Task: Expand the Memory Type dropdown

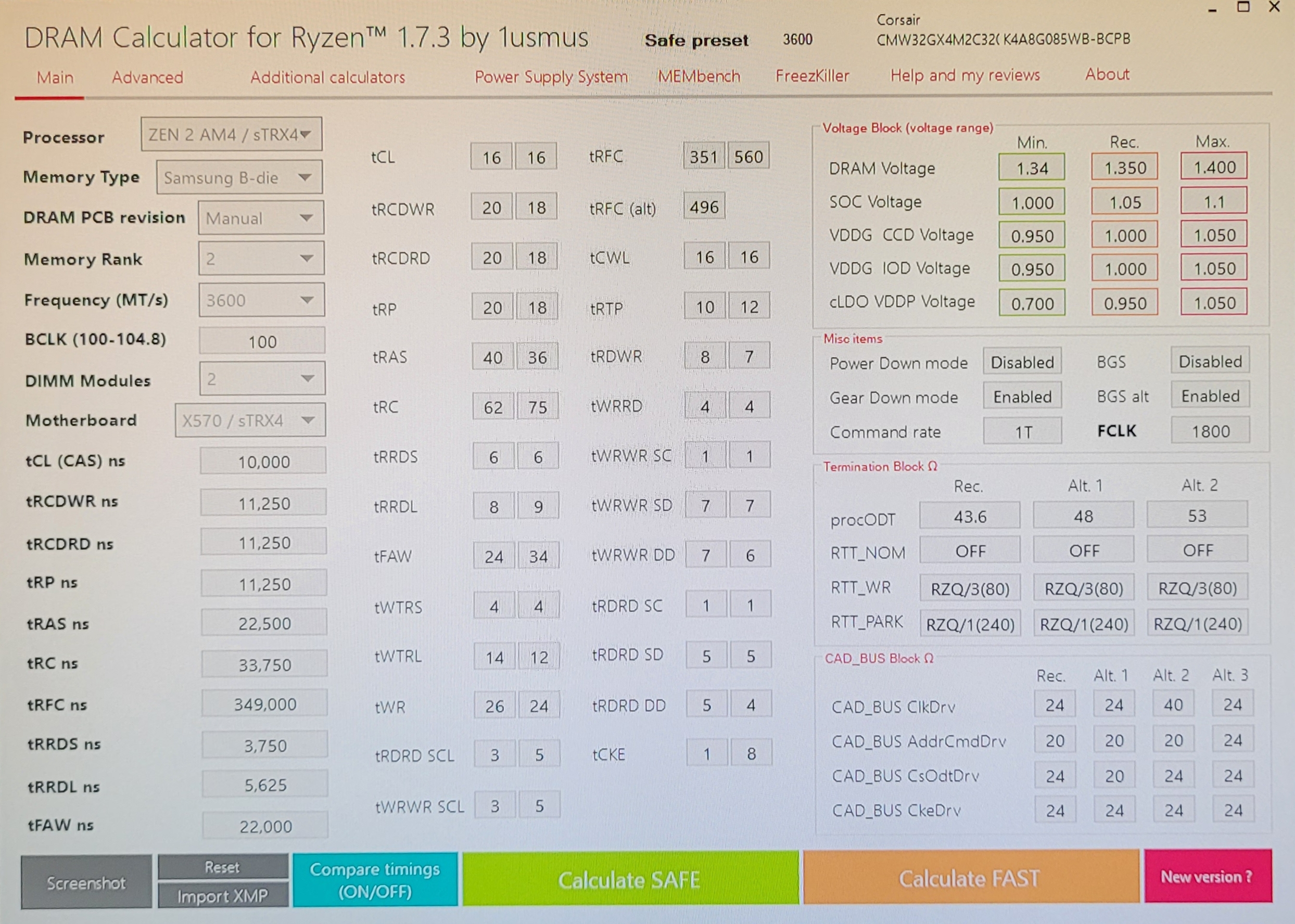Action: pyautogui.click(x=239, y=177)
